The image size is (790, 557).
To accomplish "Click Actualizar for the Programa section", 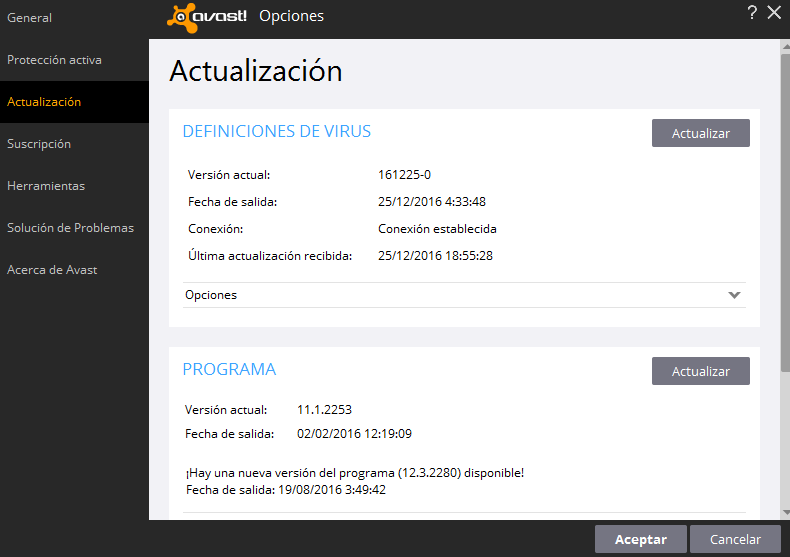I will coord(700,371).
